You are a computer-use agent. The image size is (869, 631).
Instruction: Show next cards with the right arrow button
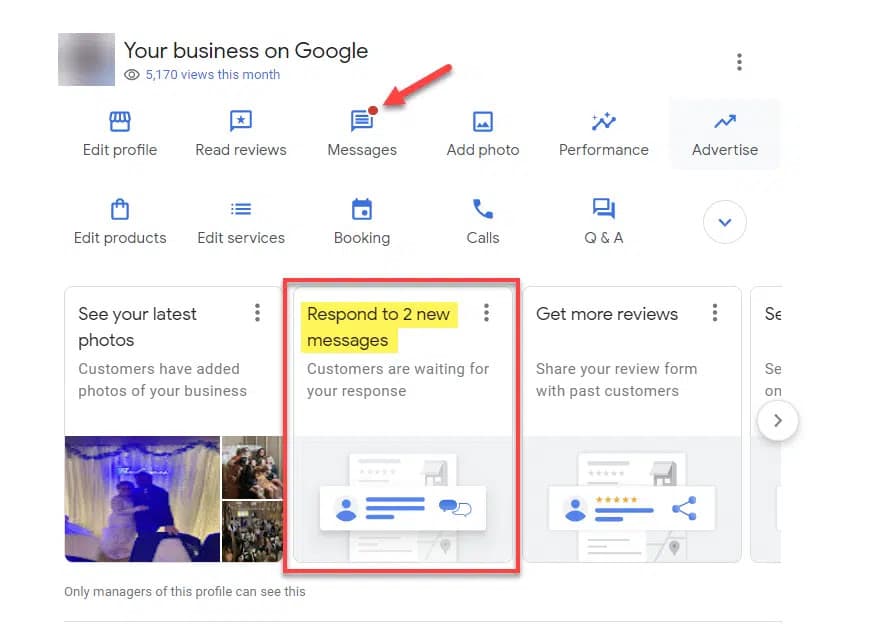(778, 420)
